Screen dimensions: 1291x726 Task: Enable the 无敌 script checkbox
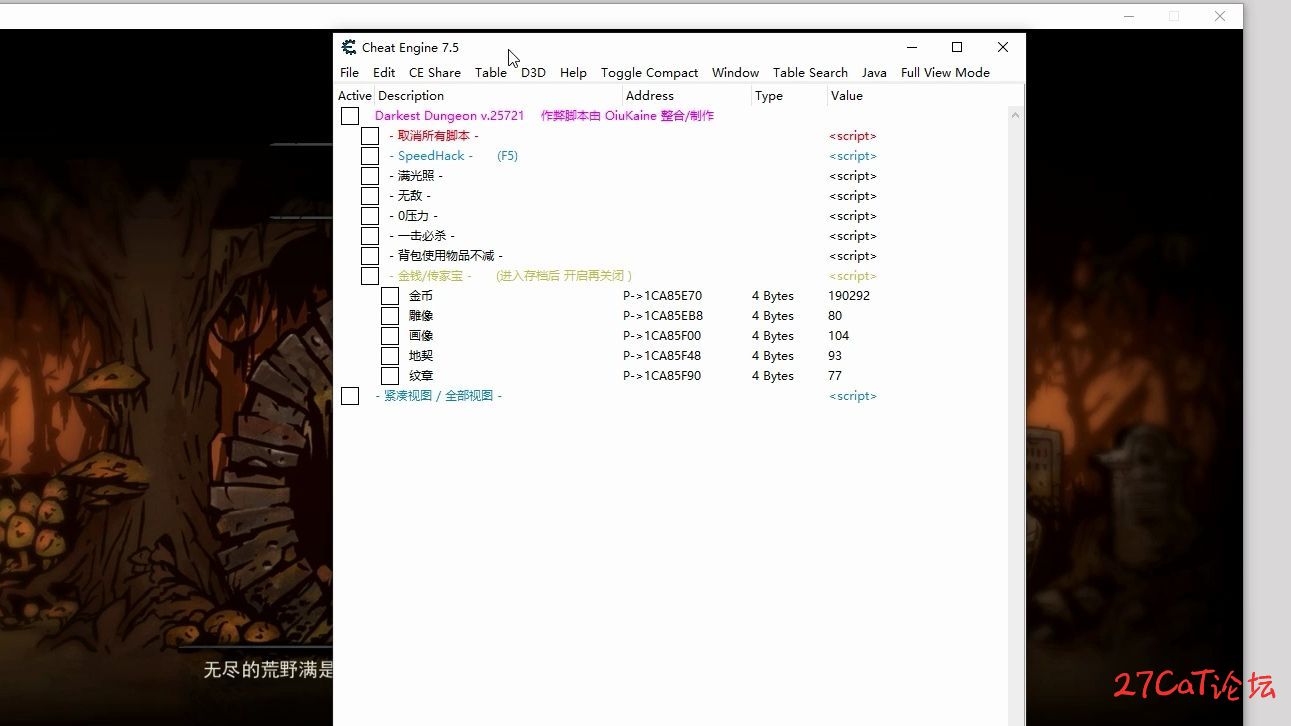pyautogui.click(x=370, y=196)
